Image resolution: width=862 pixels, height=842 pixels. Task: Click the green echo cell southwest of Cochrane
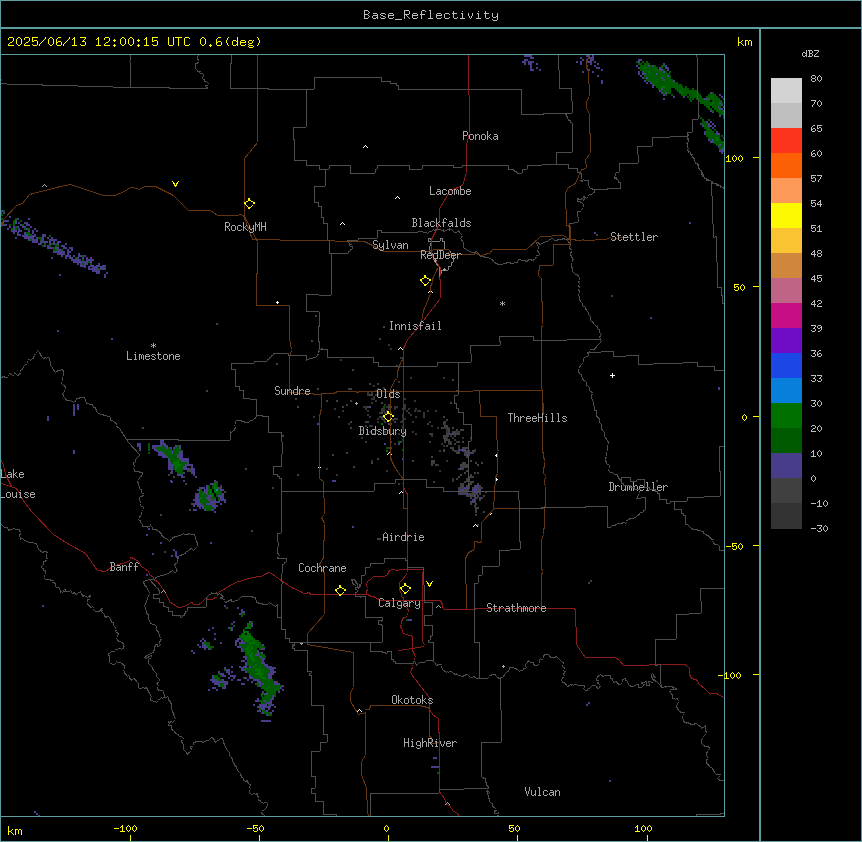[x=256, y=664]
